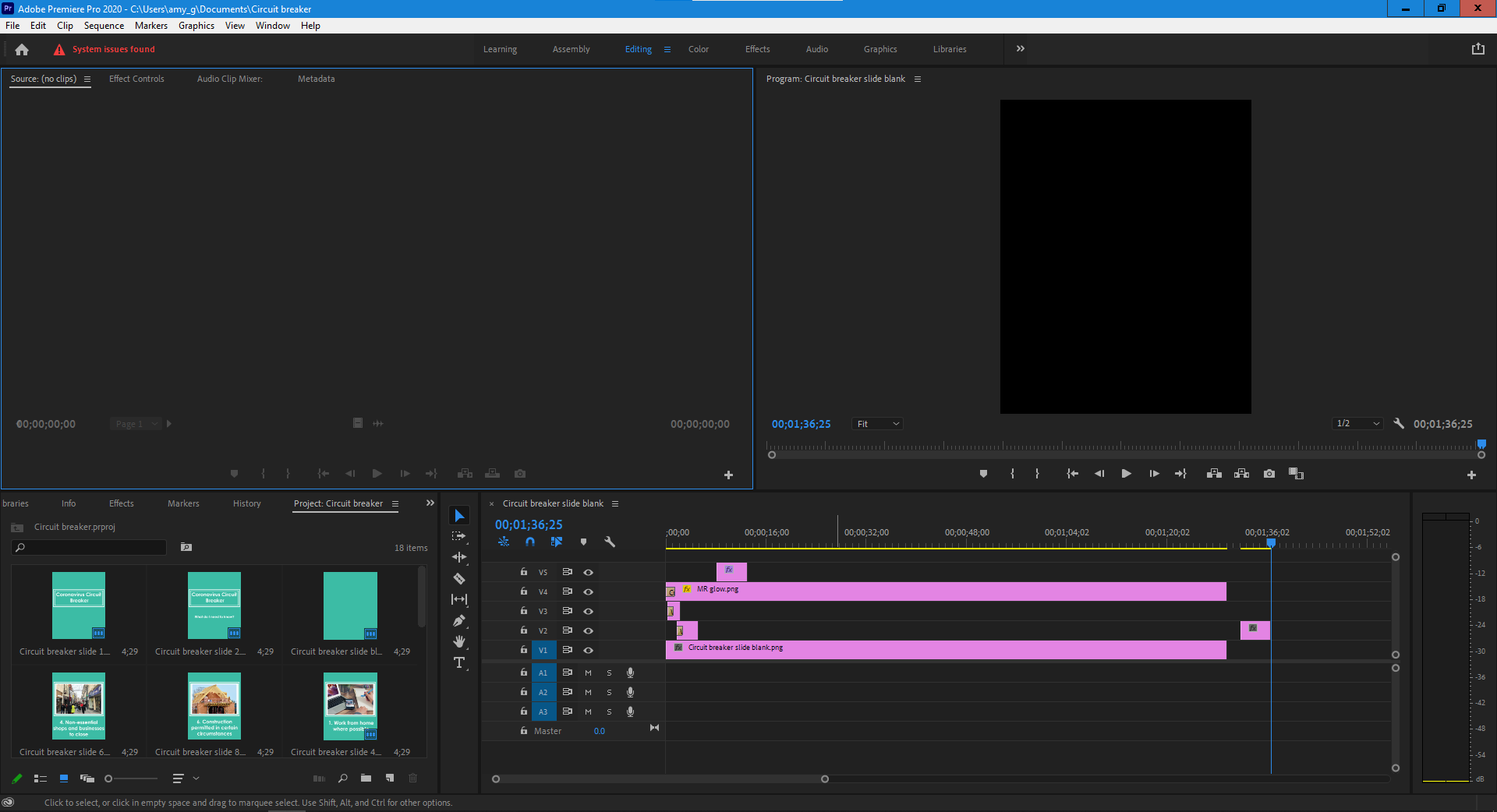Expand the hidden workspaces chevron

pos(1021,49)
